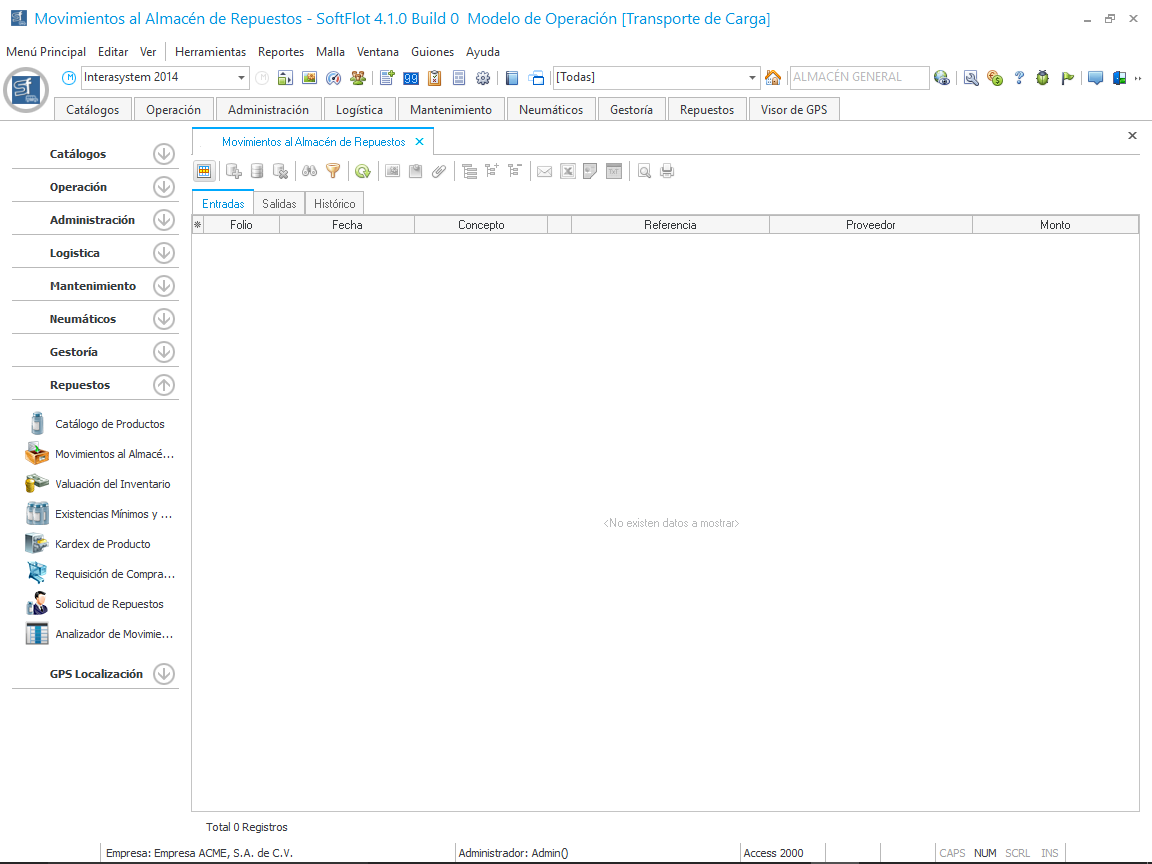The image size is (1152, 864).
Task: Open the Interasystem 2014 dropdown
Action: pyautogui.click(x=242, y=78)
